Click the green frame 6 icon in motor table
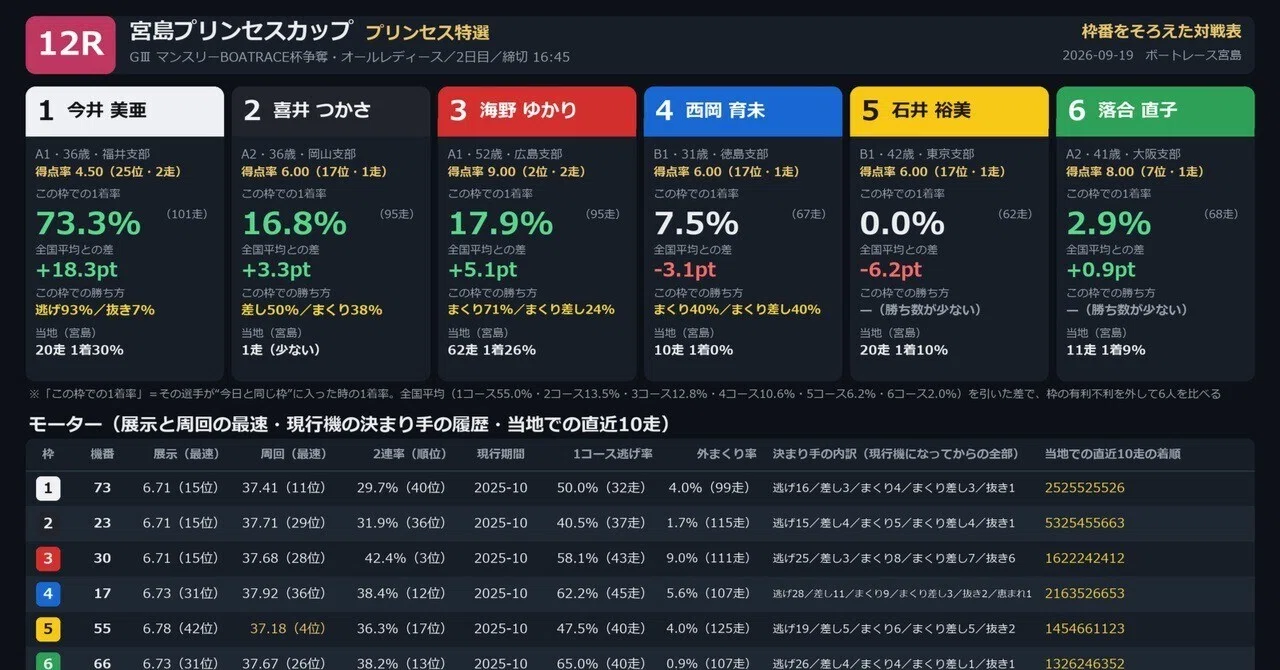This screenshot has width=1280, height=670. pos(48,662)
